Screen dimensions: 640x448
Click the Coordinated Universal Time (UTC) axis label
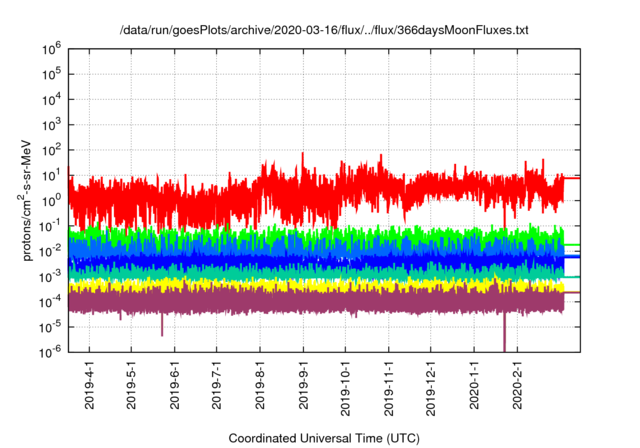pyautogui.click(x=325, y=438)
